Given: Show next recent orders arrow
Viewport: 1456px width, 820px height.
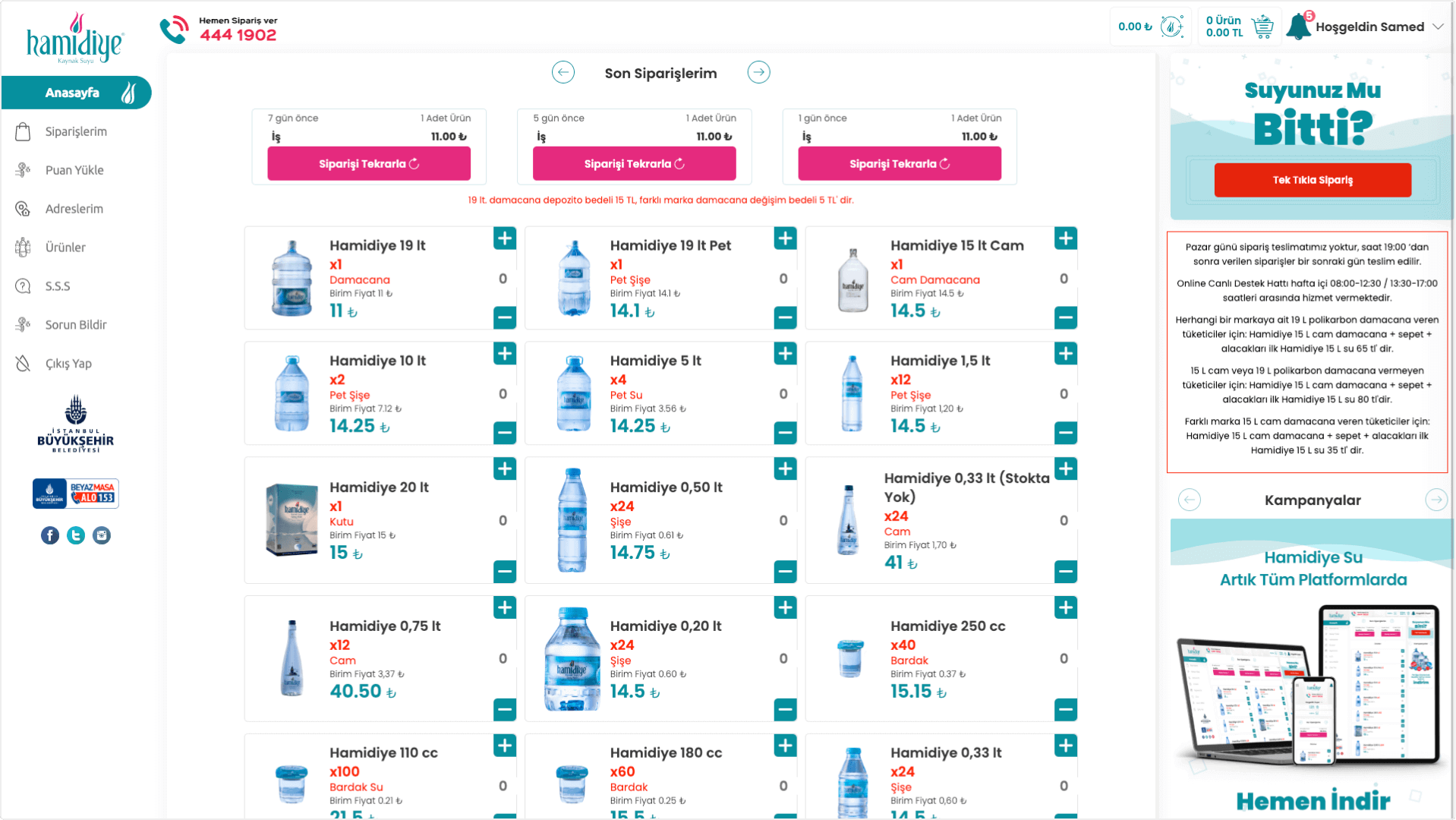Looking at the screenshot, I should click(758, 72).
